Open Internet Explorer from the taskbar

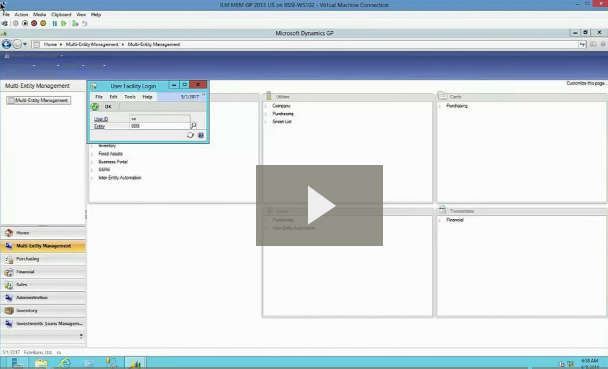tap(64, 363)
